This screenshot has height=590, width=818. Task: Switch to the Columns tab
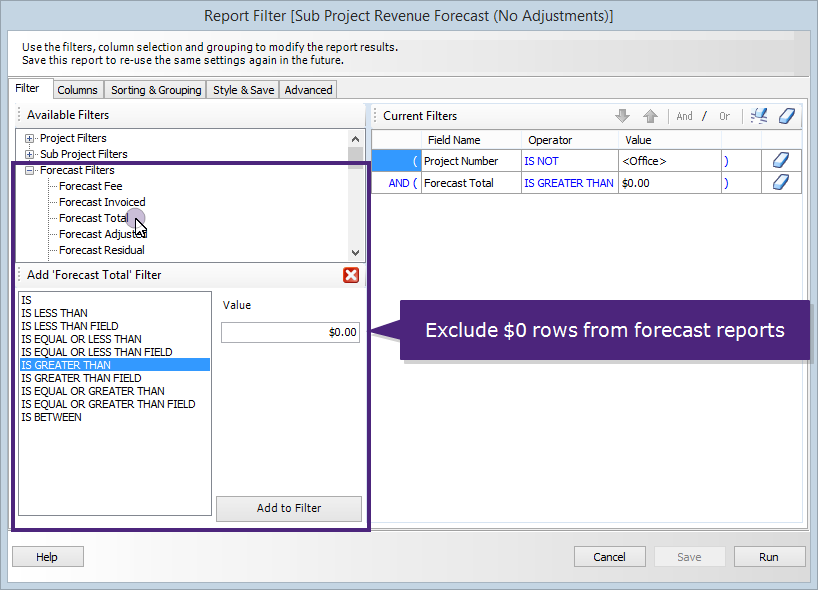(x=77, y=90)
